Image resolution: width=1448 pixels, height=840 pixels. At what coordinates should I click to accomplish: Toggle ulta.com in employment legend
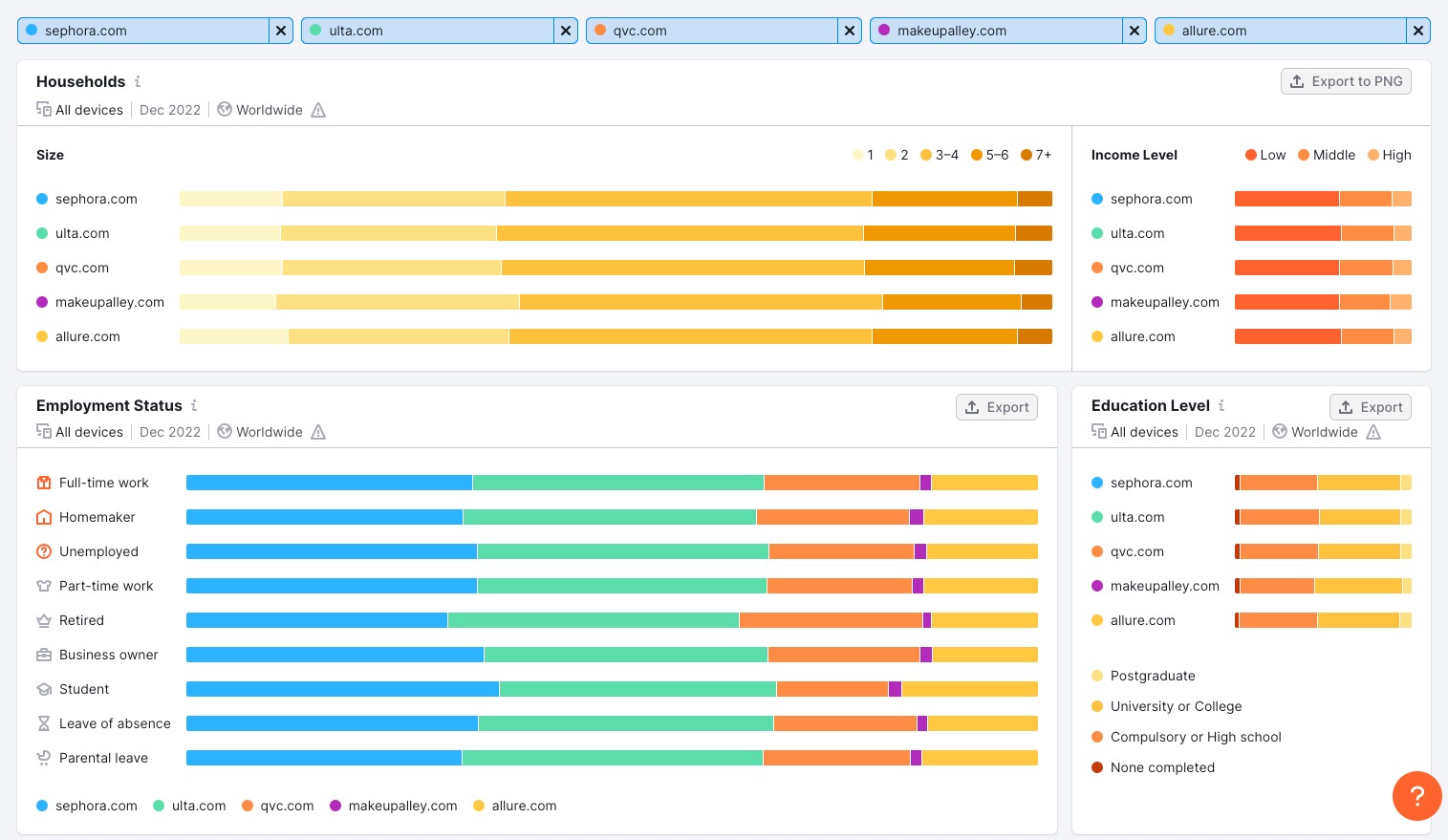(189, 806)
